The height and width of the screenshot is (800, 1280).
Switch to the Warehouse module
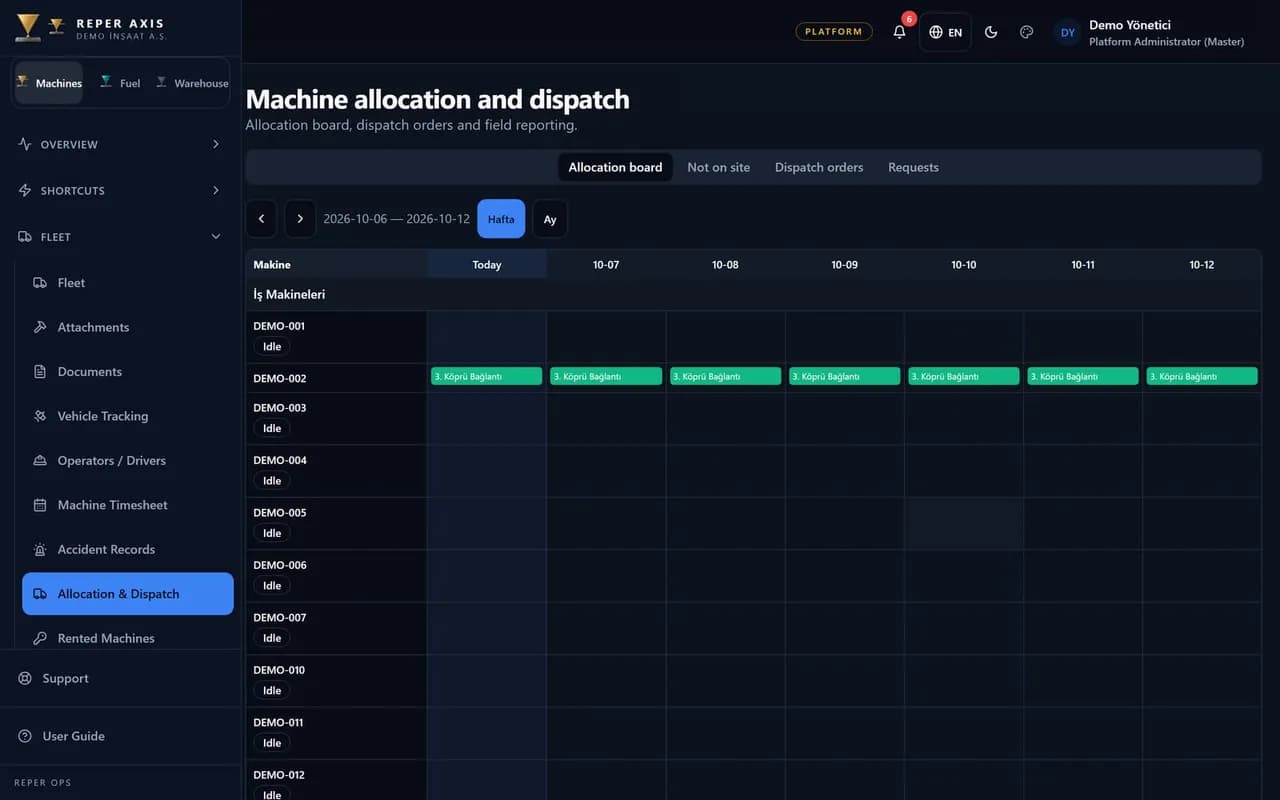192,83
